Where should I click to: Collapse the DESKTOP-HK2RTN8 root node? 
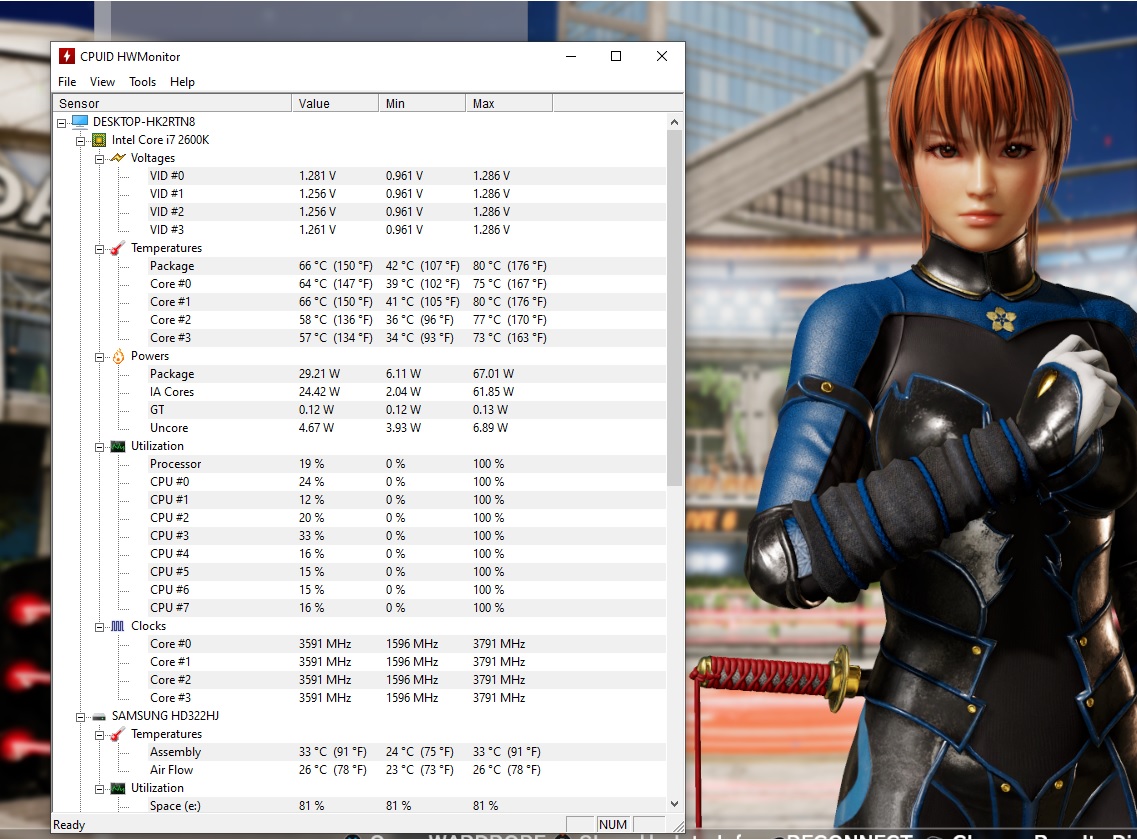(62, 123)
